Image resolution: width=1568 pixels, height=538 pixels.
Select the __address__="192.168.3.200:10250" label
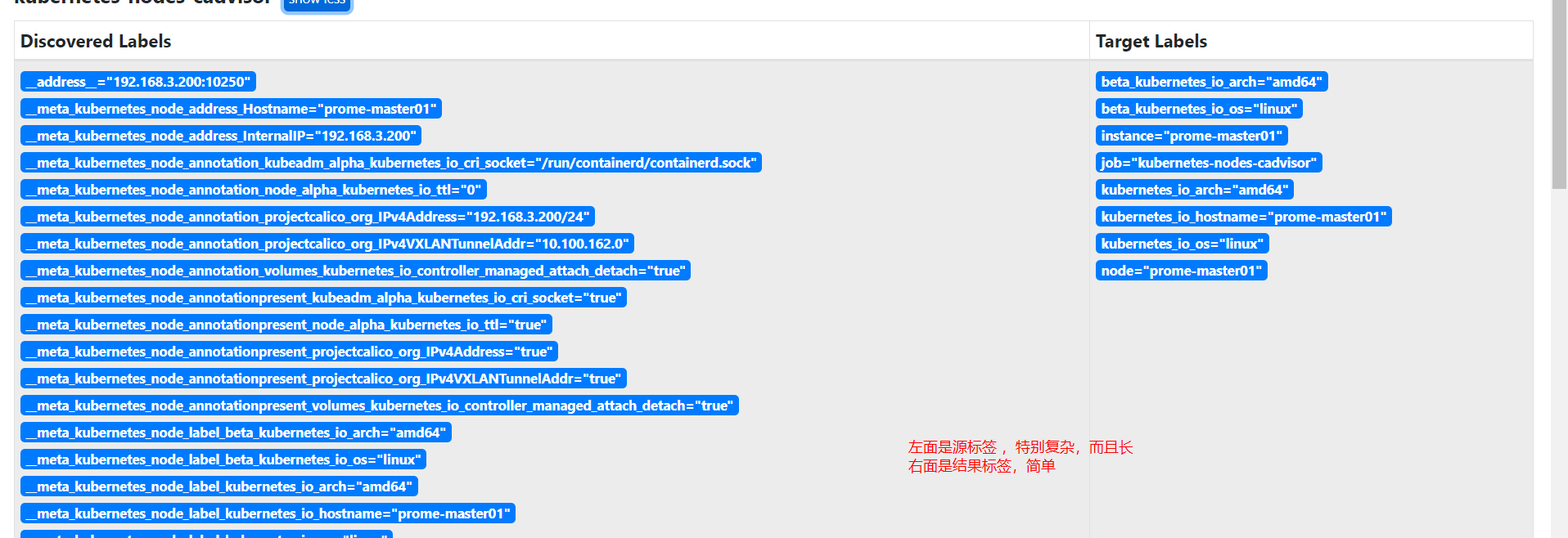138,82
